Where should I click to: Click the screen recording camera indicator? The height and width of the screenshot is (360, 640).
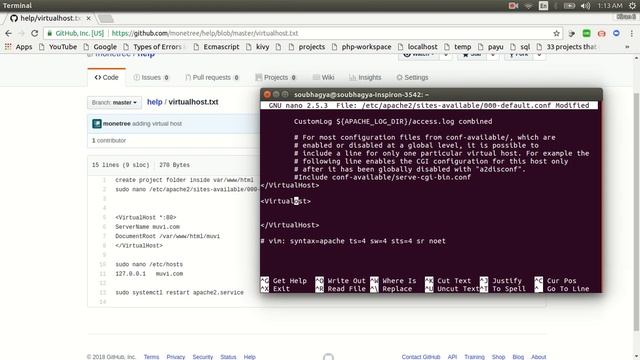513,5
